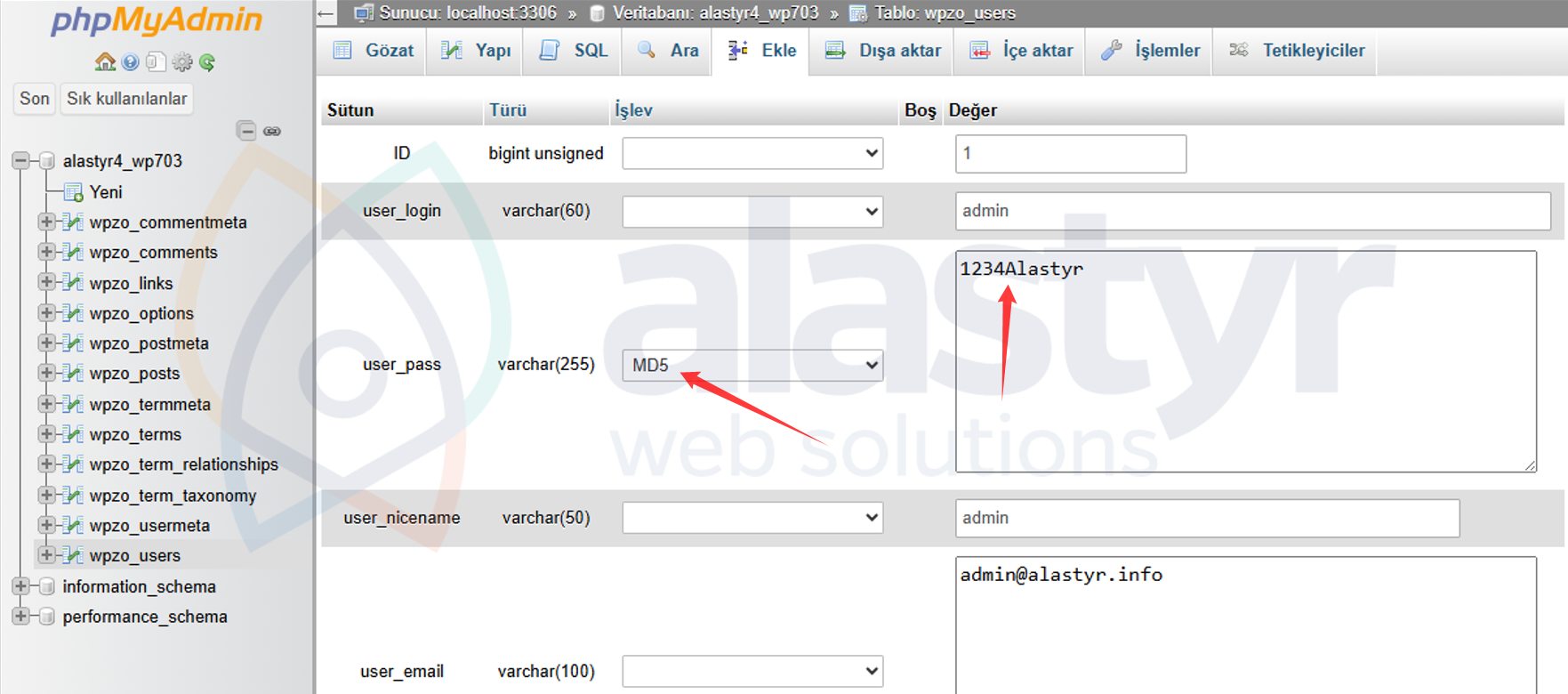This screenshot has height=694, width=1568.
Task: Click the wpzo_commentmeta table icon
Action: (73, 222)
